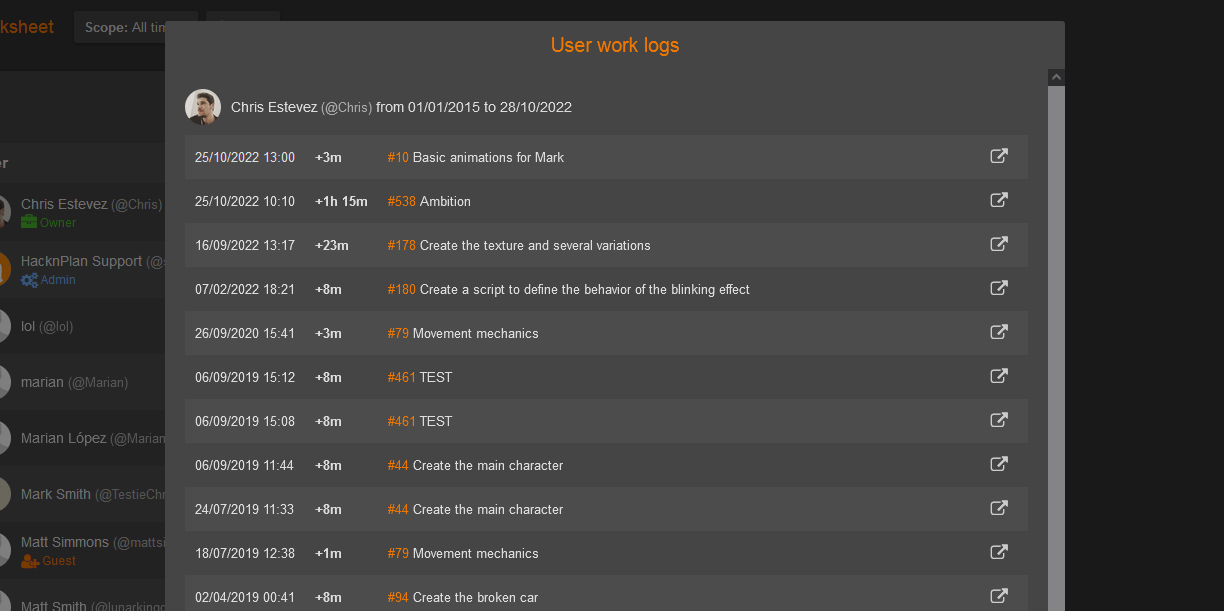
Task: Select Matt Simmons guest user row
Action: 65,543
